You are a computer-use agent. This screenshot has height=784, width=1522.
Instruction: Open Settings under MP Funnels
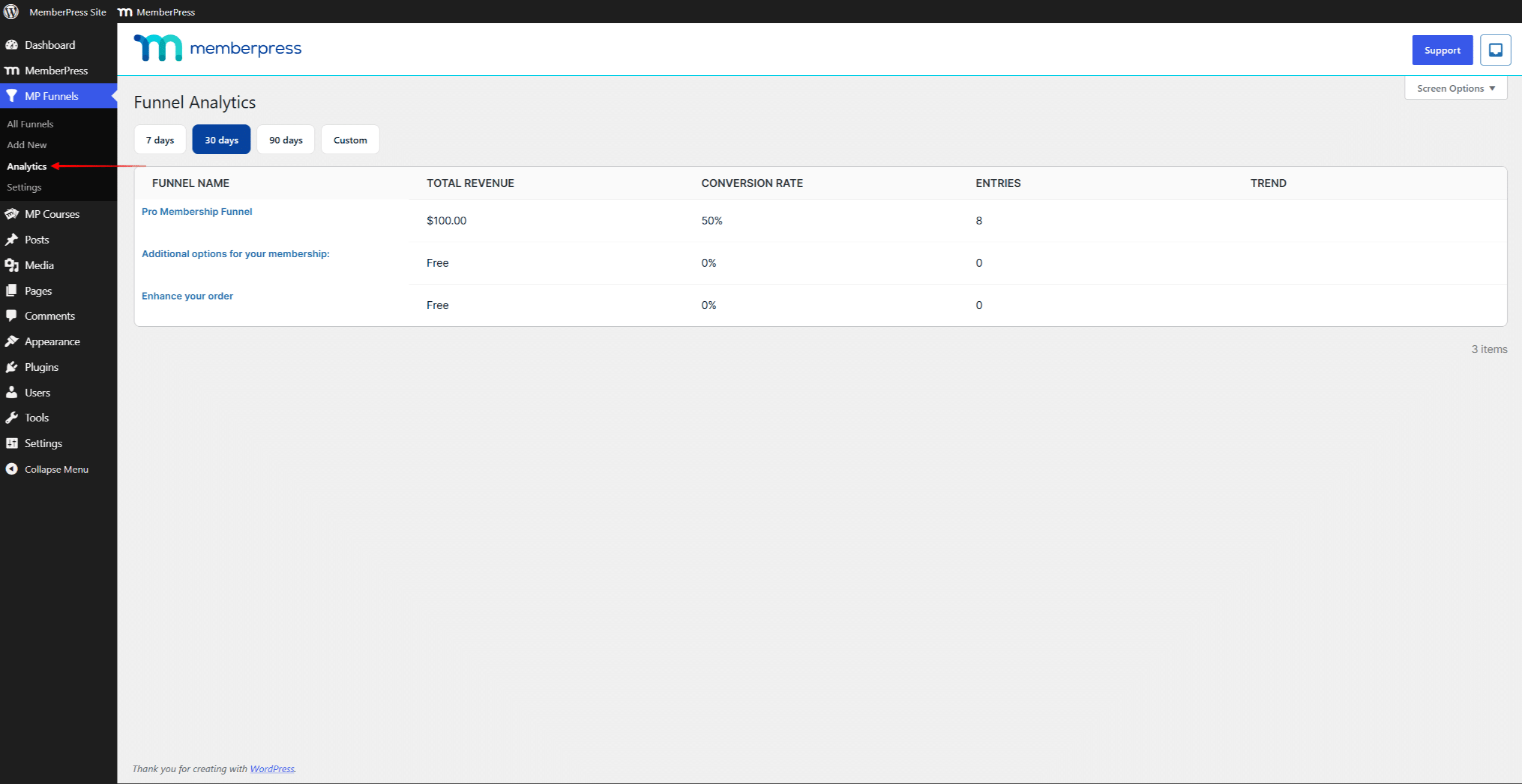pos(24,187)
